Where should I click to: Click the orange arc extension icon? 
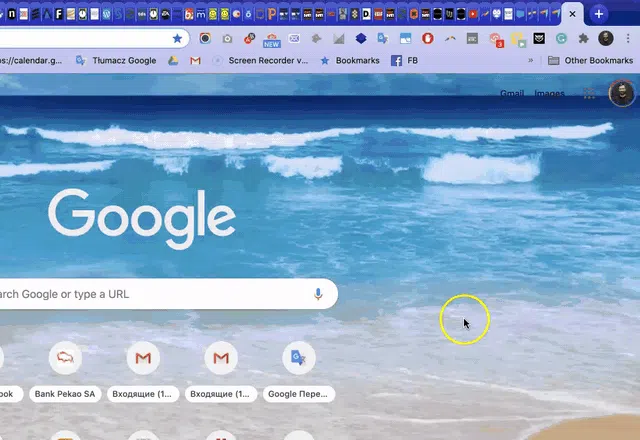(450, 39)
